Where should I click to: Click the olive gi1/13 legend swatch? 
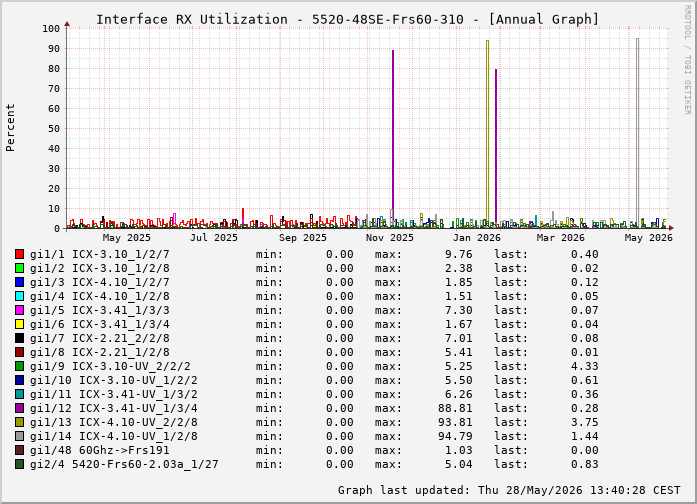19,422
